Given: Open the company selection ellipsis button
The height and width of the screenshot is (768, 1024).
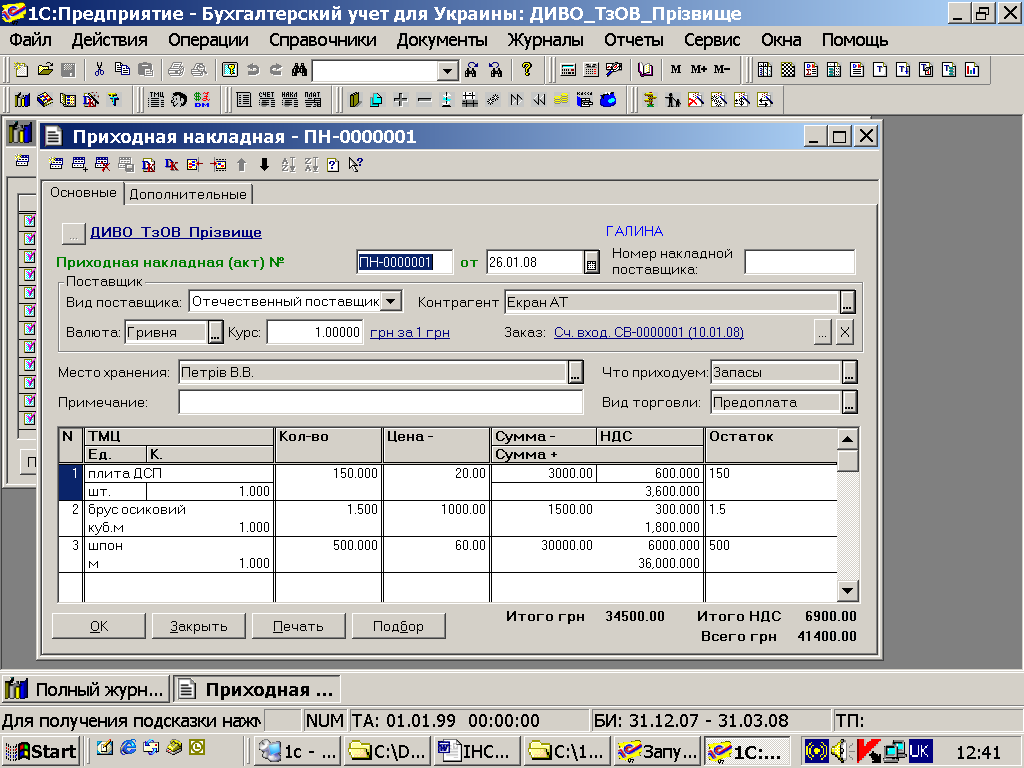Looking at the screenshot, I should point(73,233).
